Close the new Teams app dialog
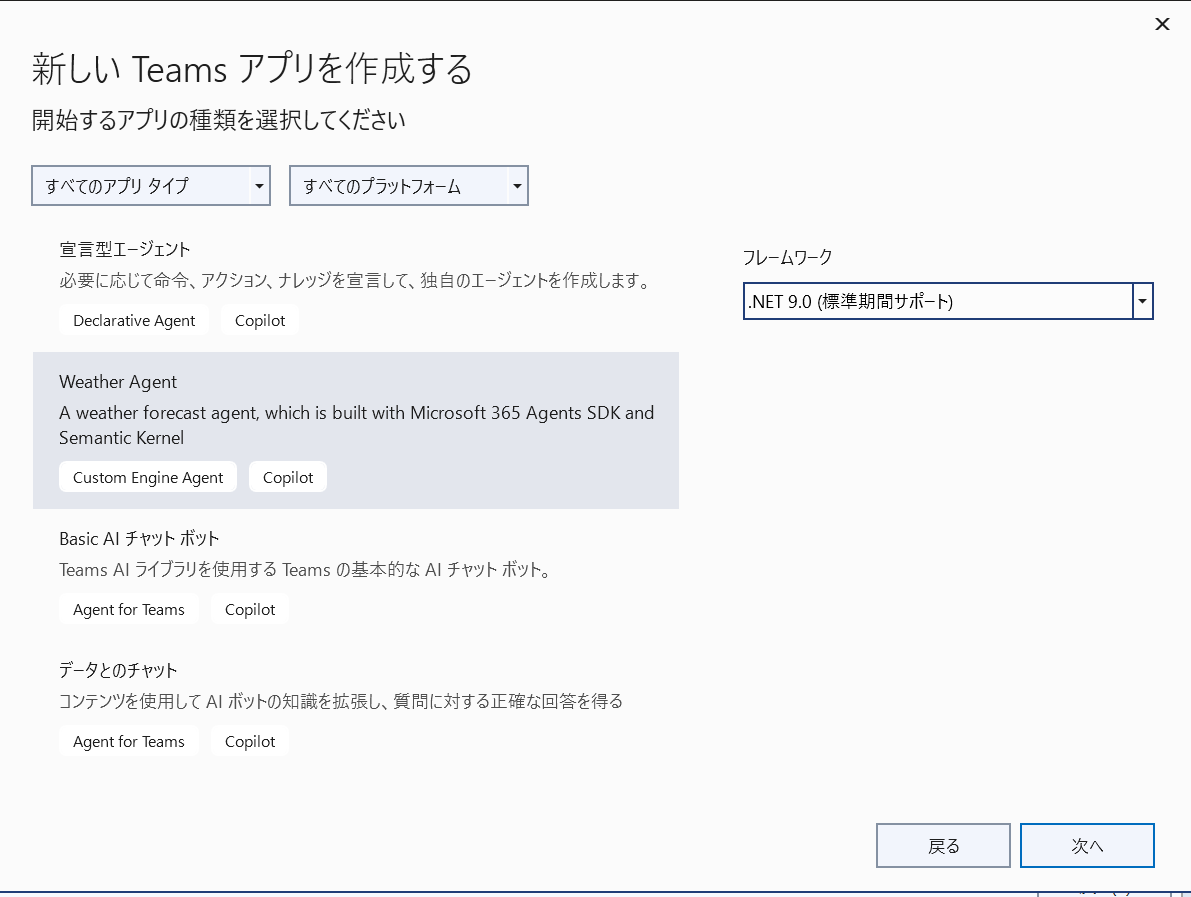 (x=1162, y=24)
